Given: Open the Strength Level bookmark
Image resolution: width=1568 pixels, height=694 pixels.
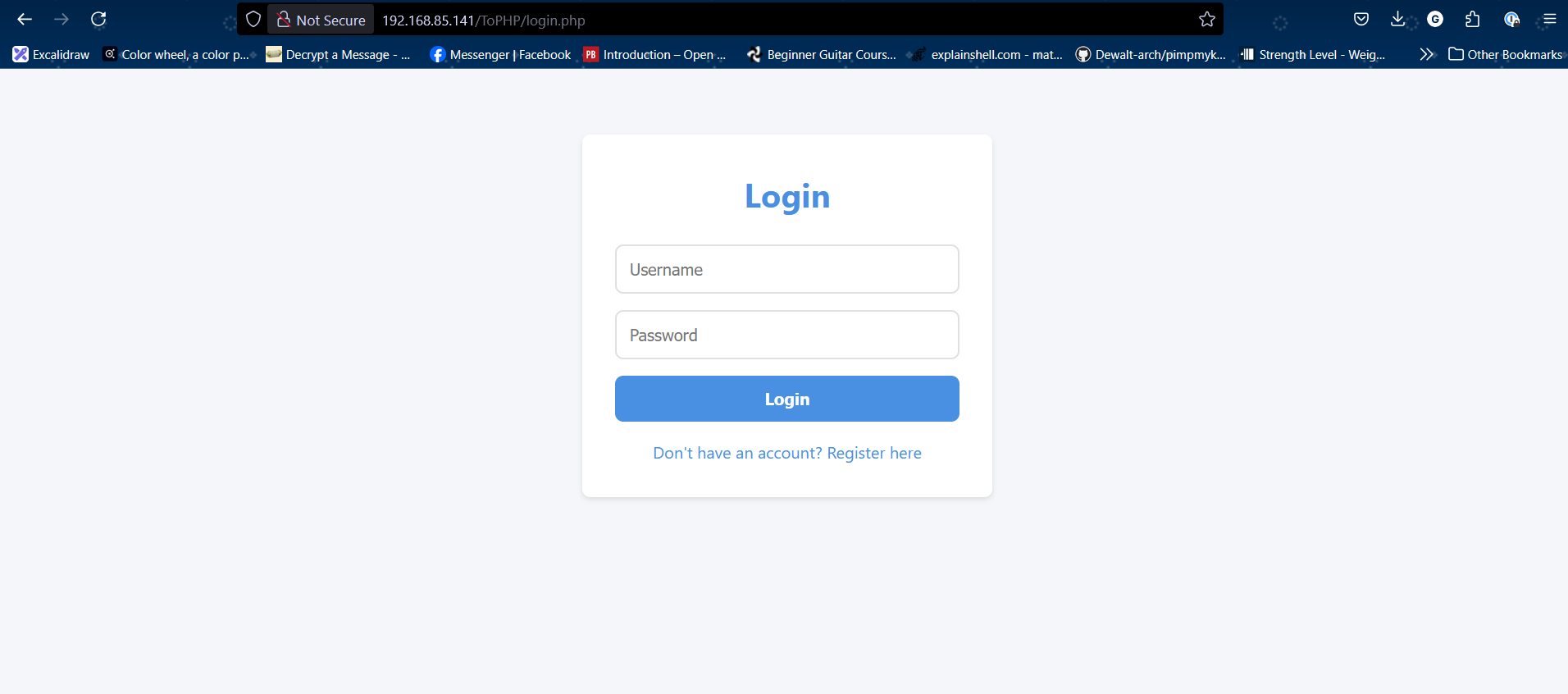Looking at the screenshot, I should 1313,54.
